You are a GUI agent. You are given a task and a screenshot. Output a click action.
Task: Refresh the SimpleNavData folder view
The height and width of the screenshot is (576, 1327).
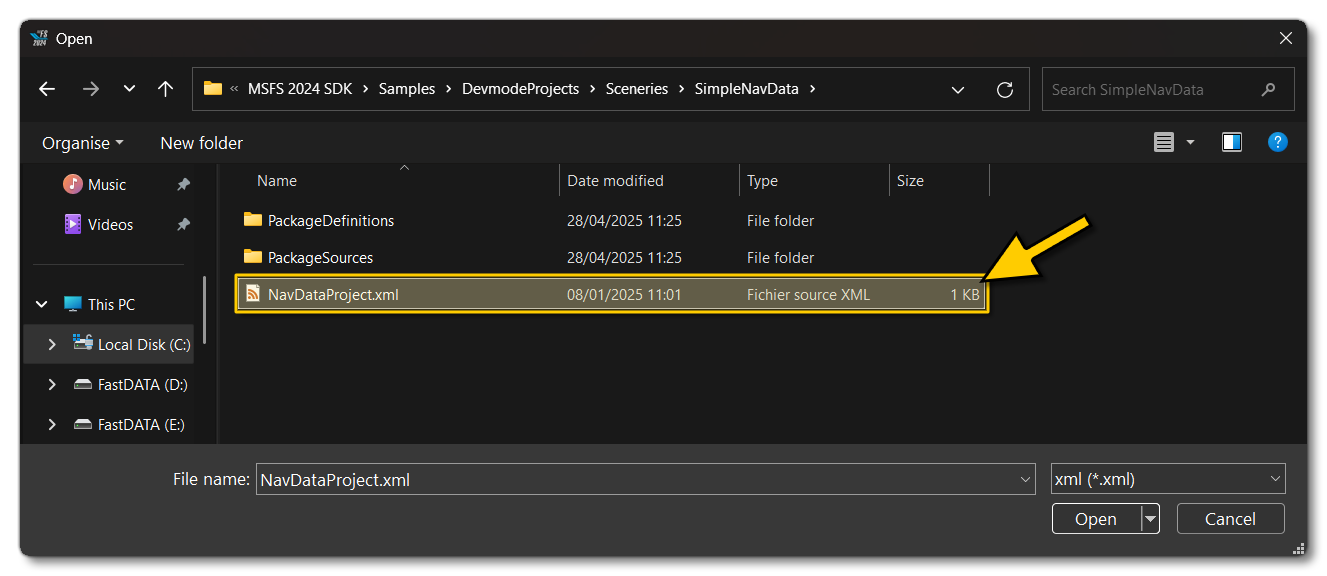[x=1004, y=89]
